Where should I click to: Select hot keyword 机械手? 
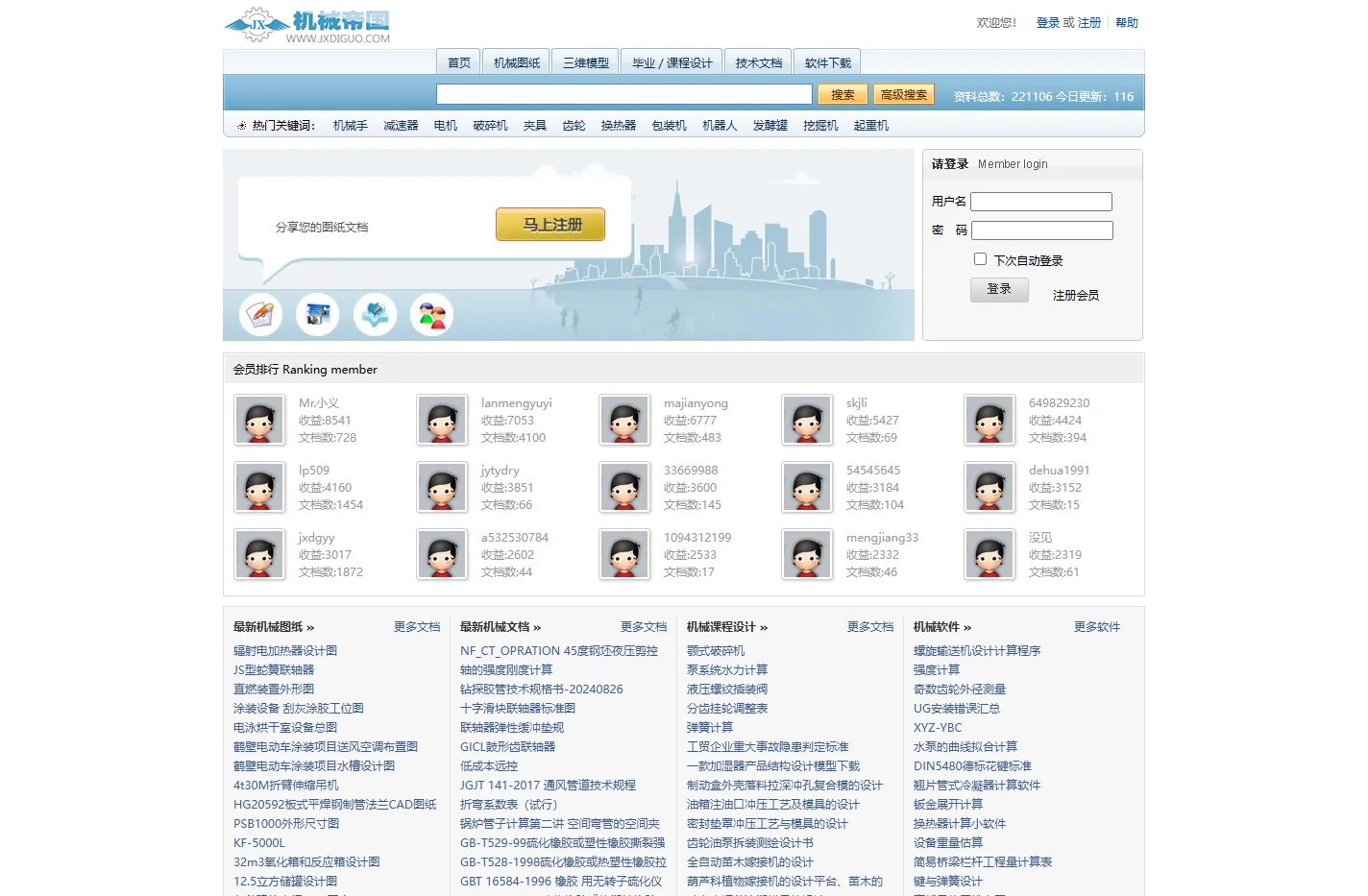coord(351,125)
